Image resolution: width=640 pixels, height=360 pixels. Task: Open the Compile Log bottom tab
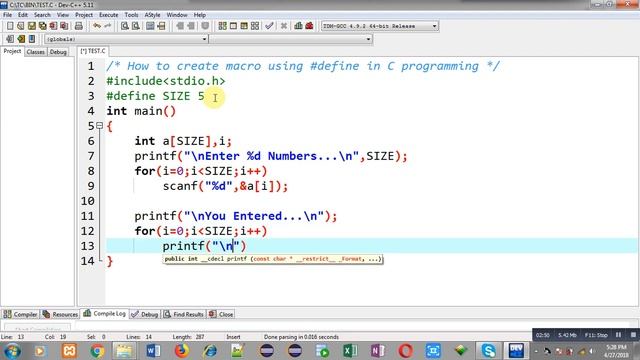pos(104,313)
